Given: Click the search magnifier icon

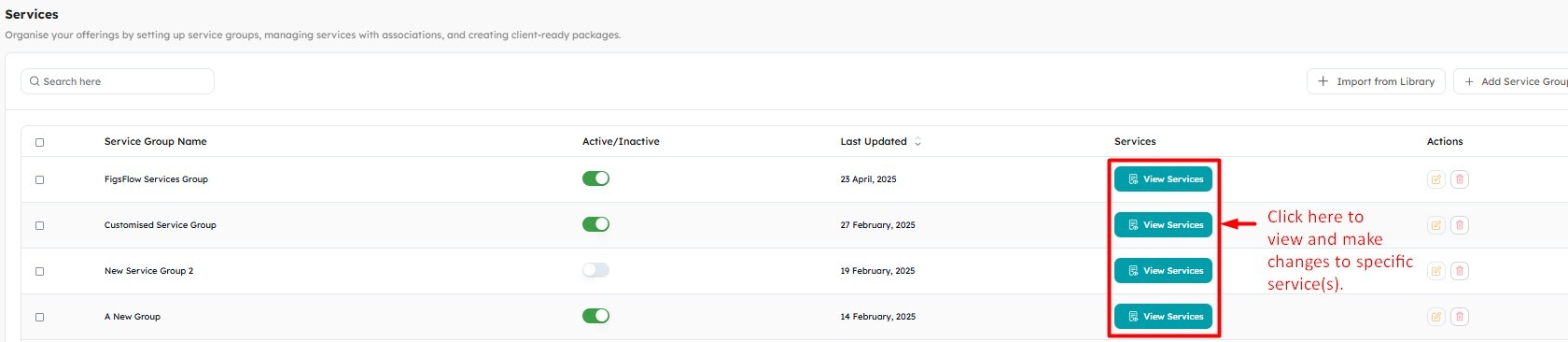Looking at the screenshot, I should (35, 81).
